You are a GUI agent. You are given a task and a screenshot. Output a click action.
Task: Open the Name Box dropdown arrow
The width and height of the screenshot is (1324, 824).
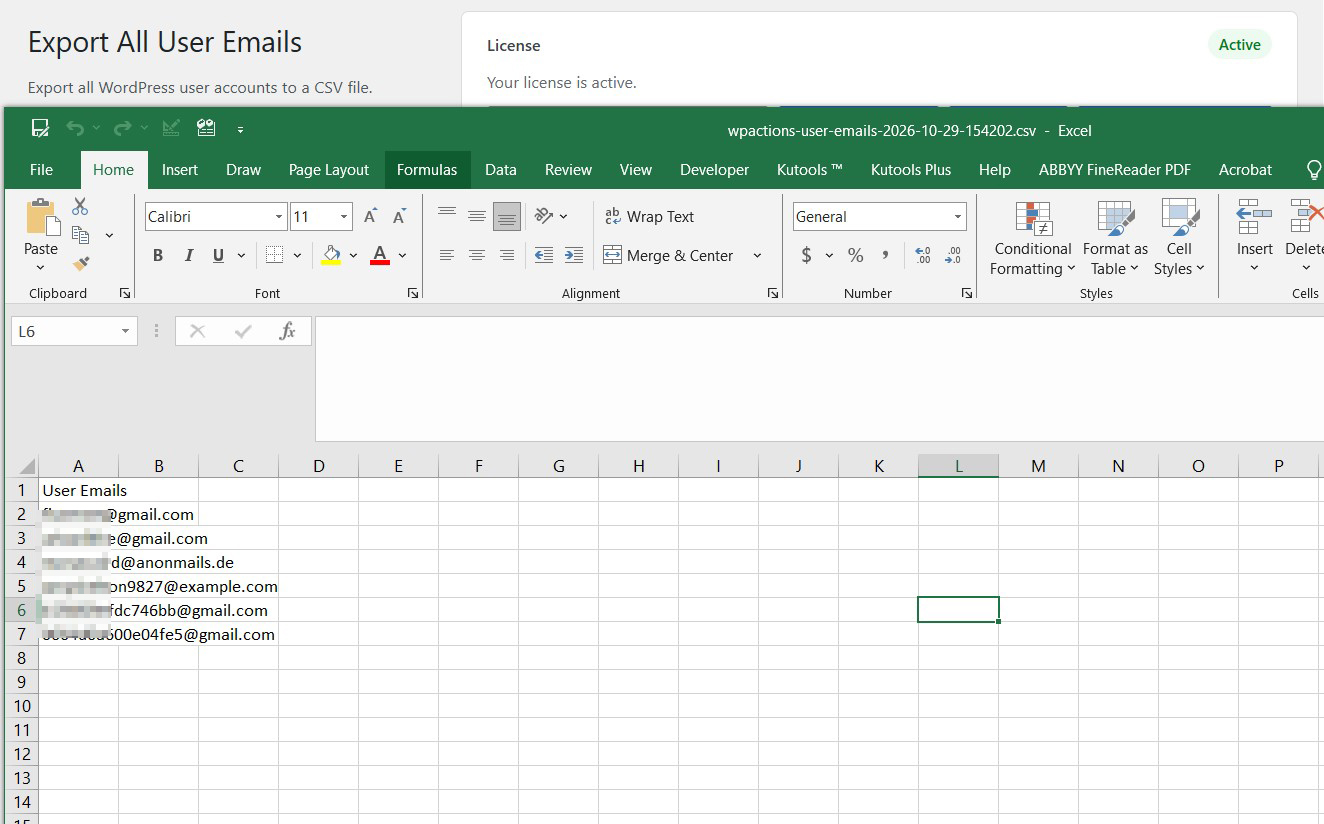(125, 331)
